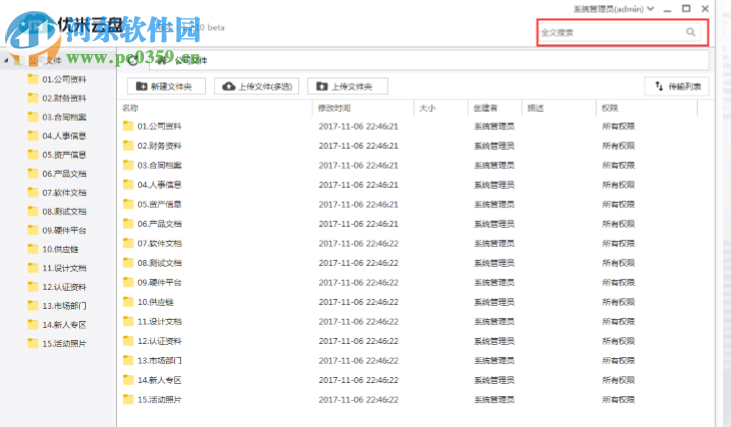The height and width of the screenshot is (427, 731).
Task: Click folder icon of 04.人事信息 list row
Action: pyautogui.click(x=128, y=185)
